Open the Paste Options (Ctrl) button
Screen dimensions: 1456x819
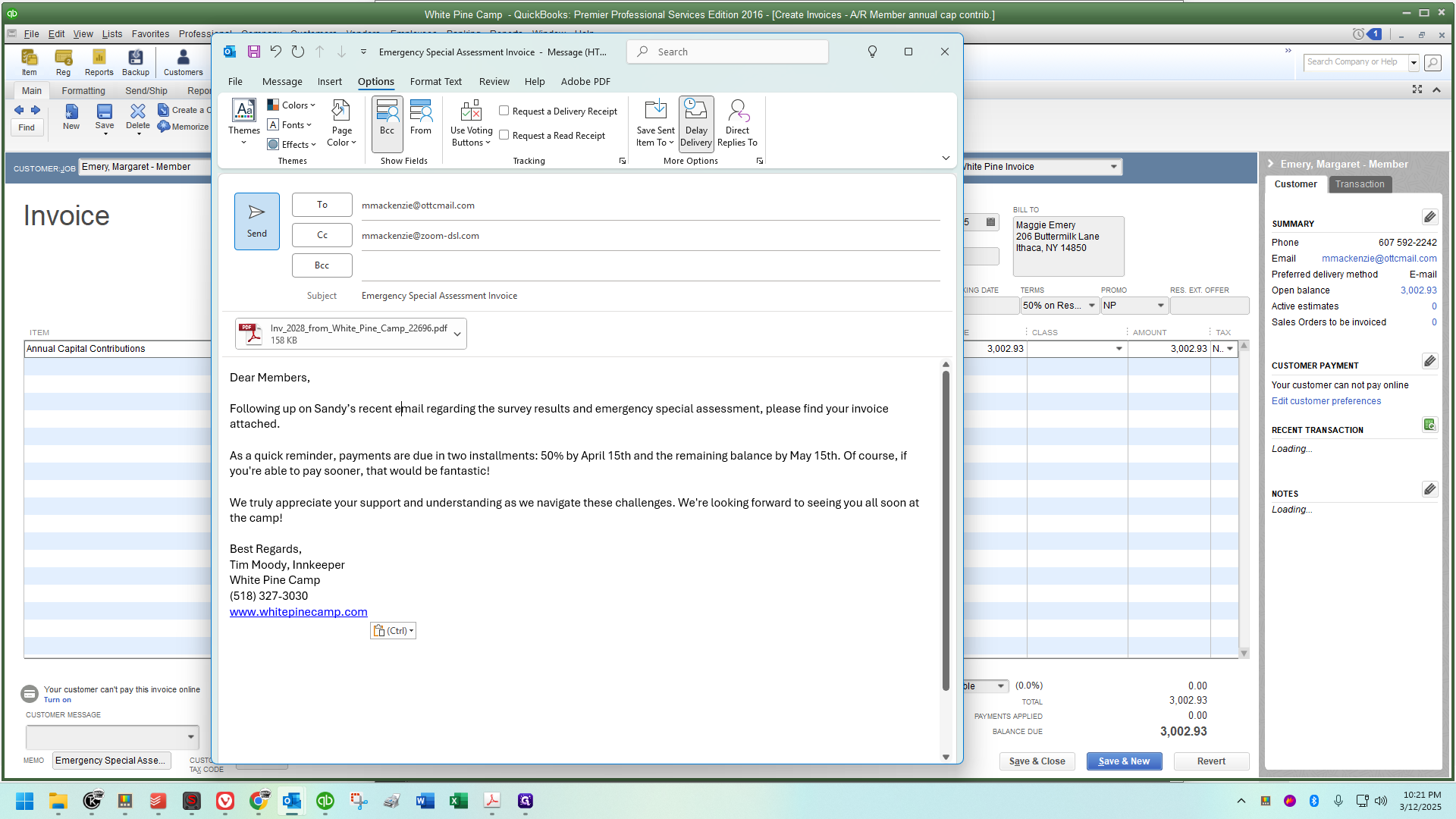point(393,631)
